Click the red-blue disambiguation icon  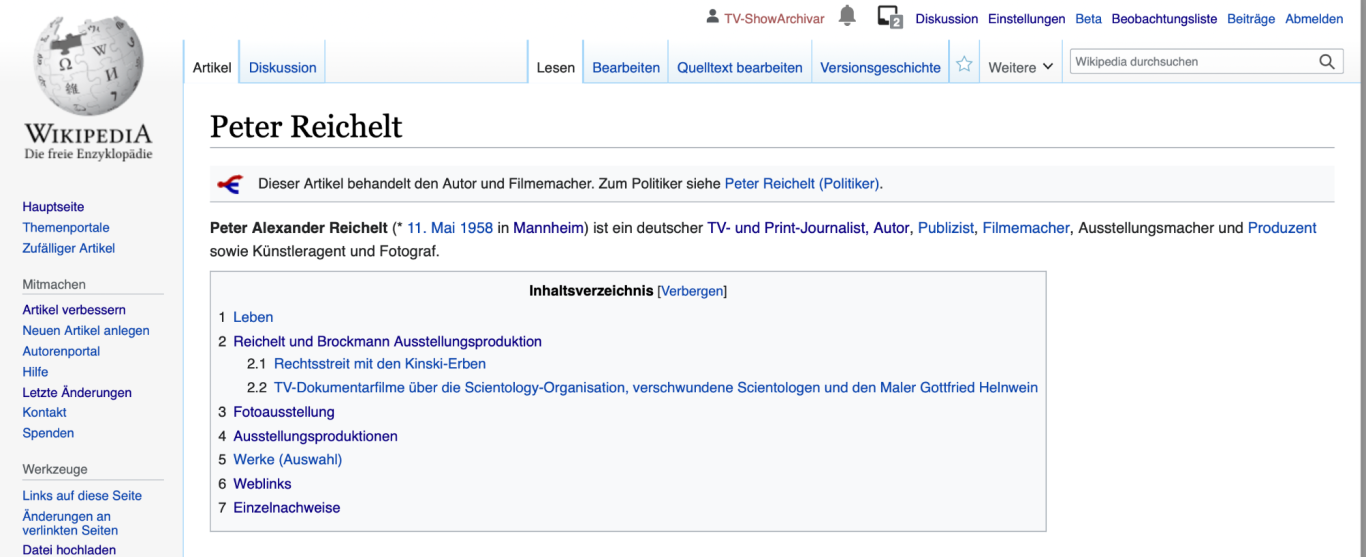click(230, 184)
